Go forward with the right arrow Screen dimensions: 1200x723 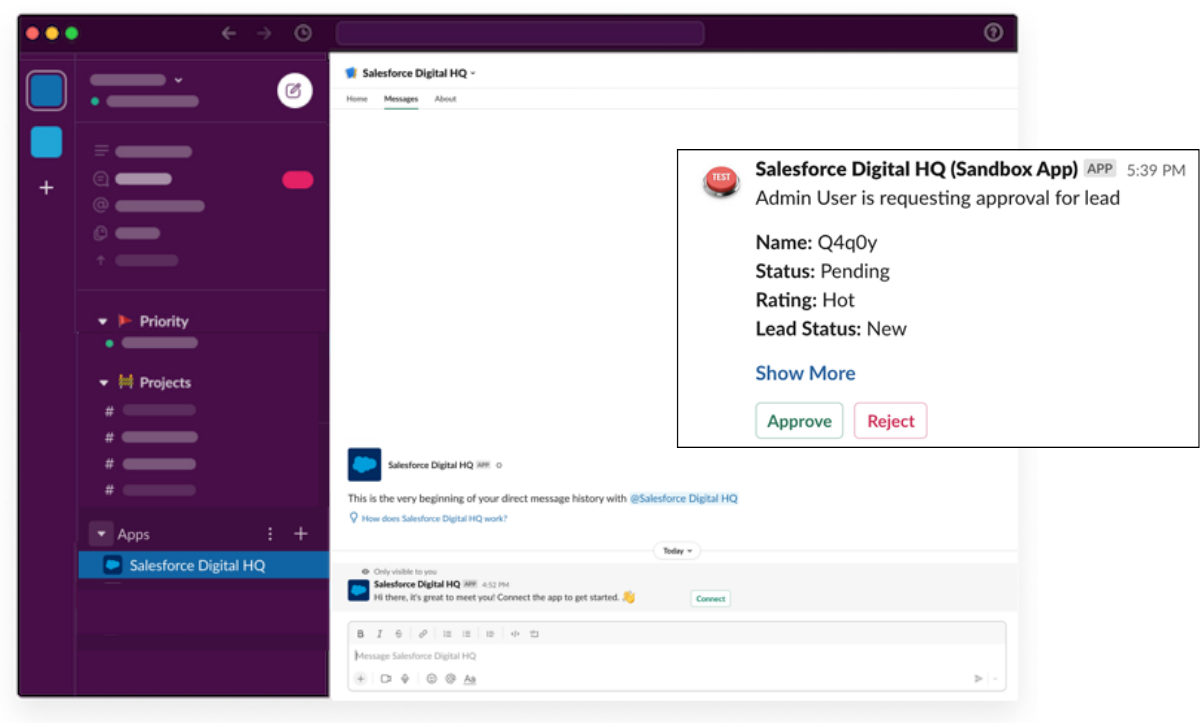click(264, 33)
